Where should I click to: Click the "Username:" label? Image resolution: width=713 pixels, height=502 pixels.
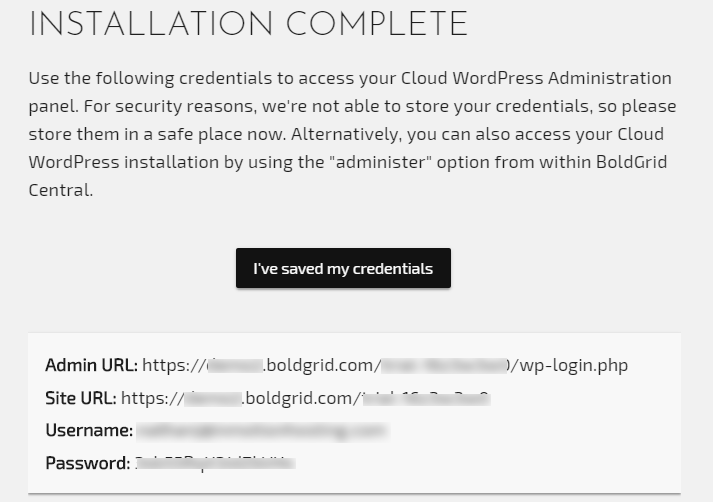coord(89,431)
